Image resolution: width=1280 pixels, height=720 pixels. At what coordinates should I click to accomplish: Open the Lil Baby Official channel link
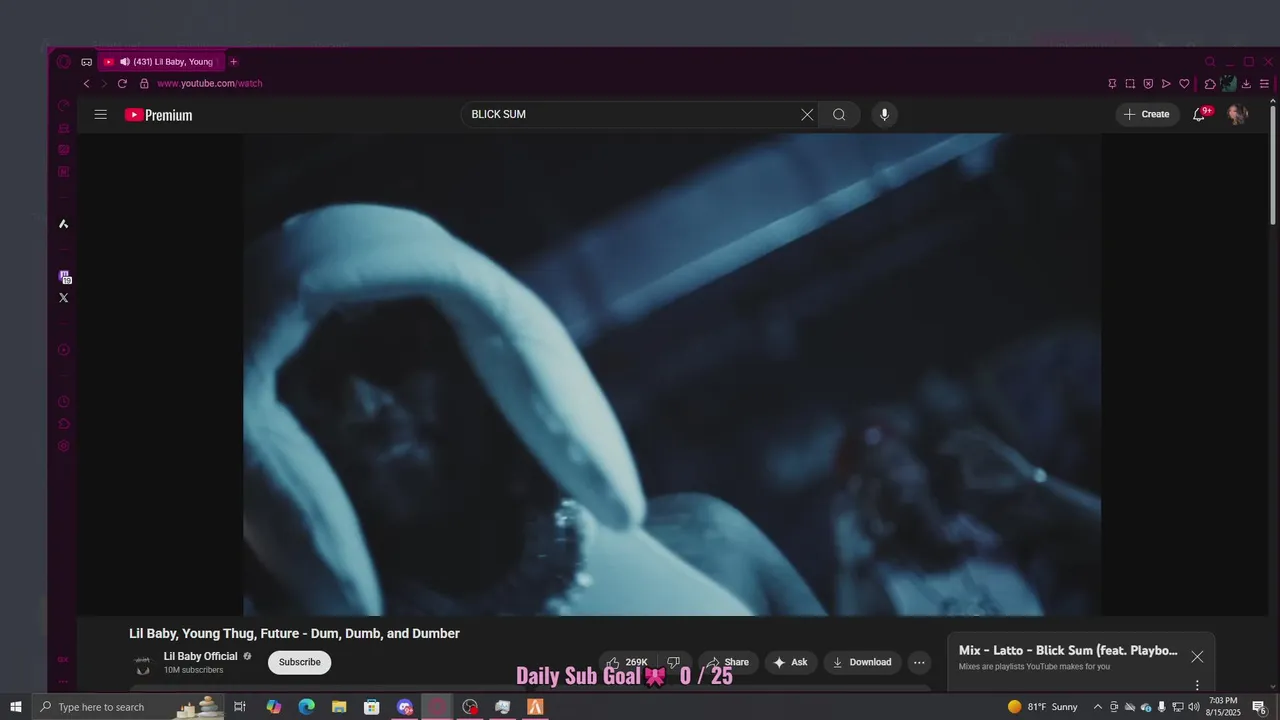click(201, 657)
